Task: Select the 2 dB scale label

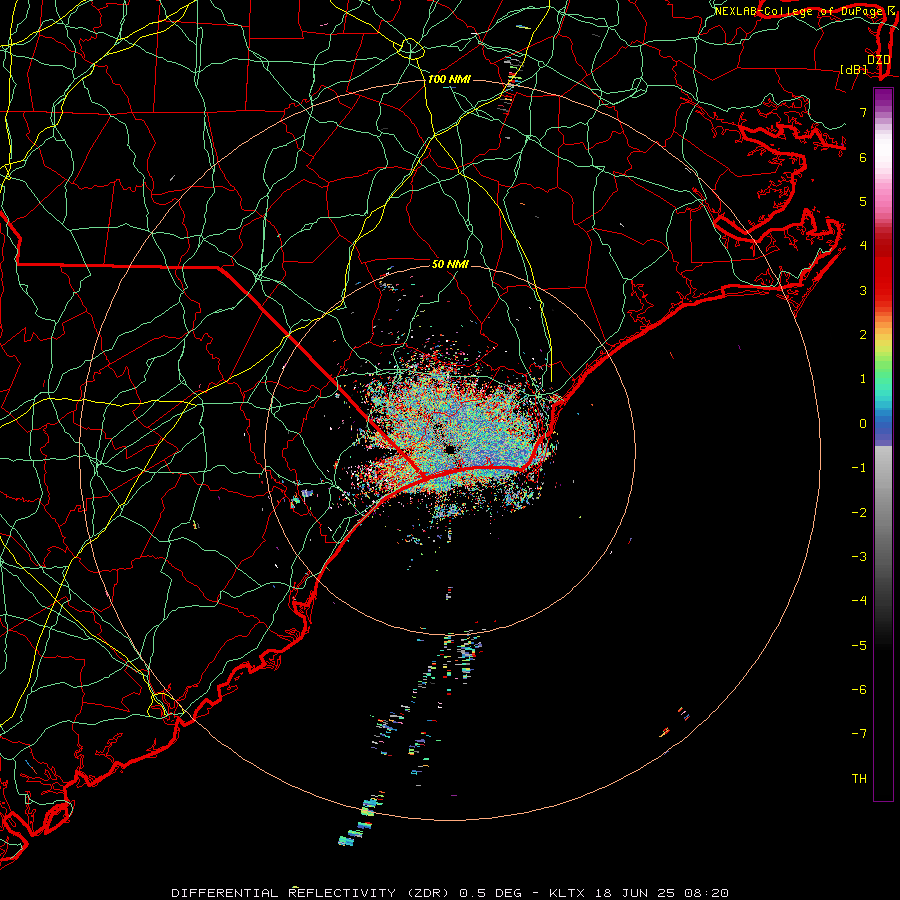Action: coord(863,335)
